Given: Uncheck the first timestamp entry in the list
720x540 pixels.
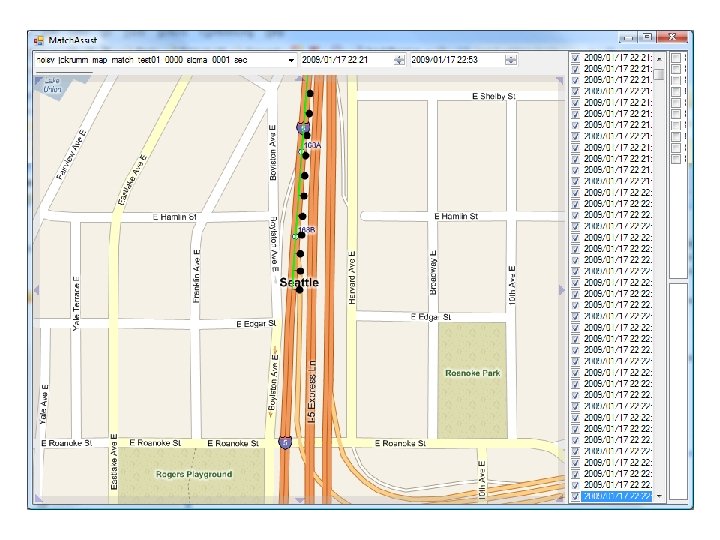Looking at the screenshot, I should point(575,58).
